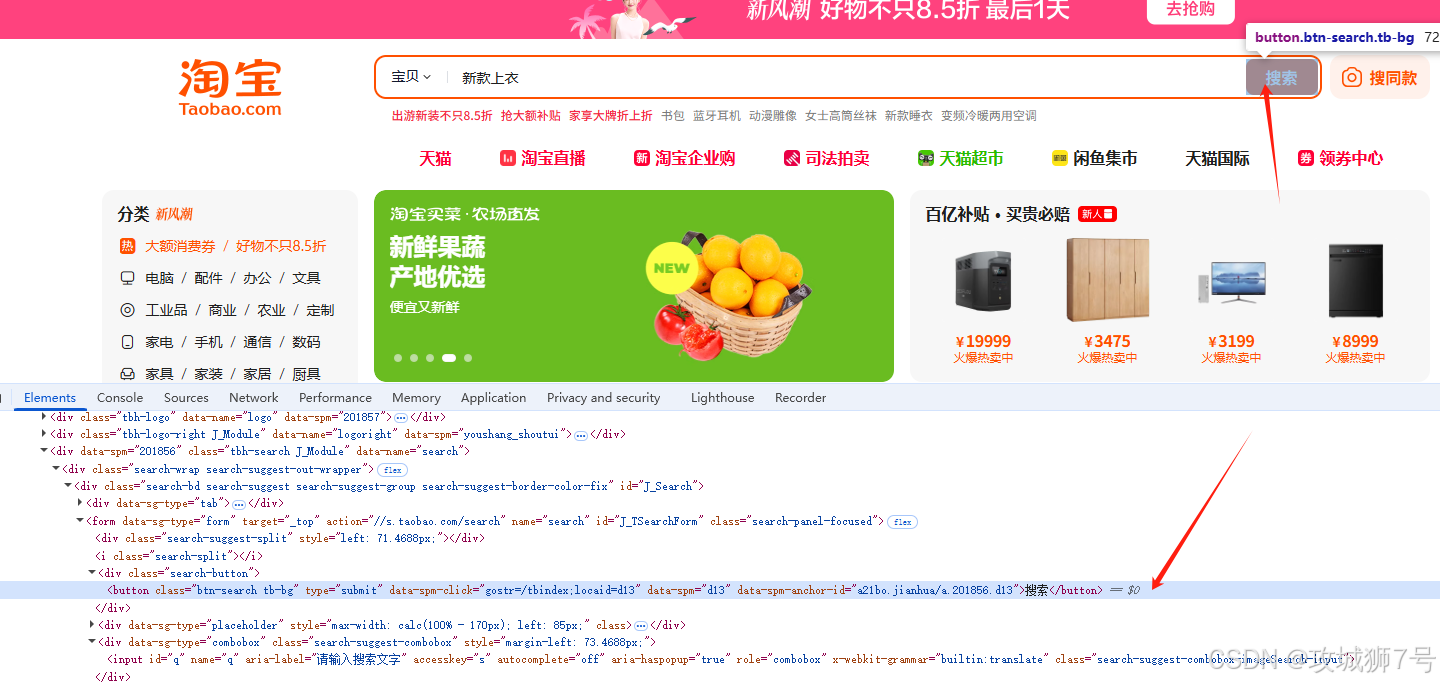Open the Network tab

[x=254, y=397]
